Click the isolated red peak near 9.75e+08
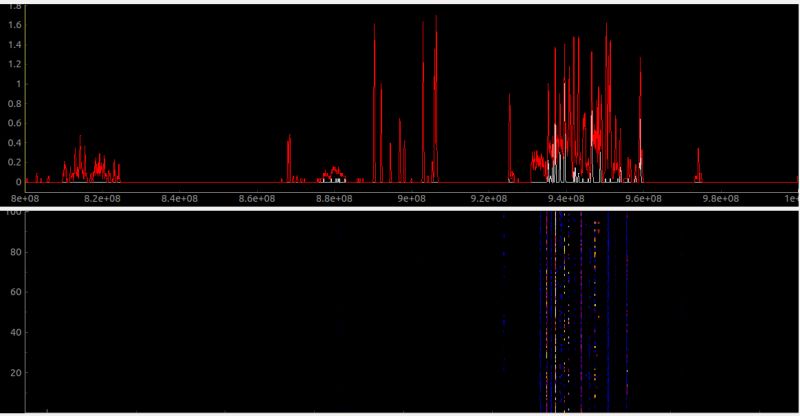Screen dimensions: 800x416 698,165
